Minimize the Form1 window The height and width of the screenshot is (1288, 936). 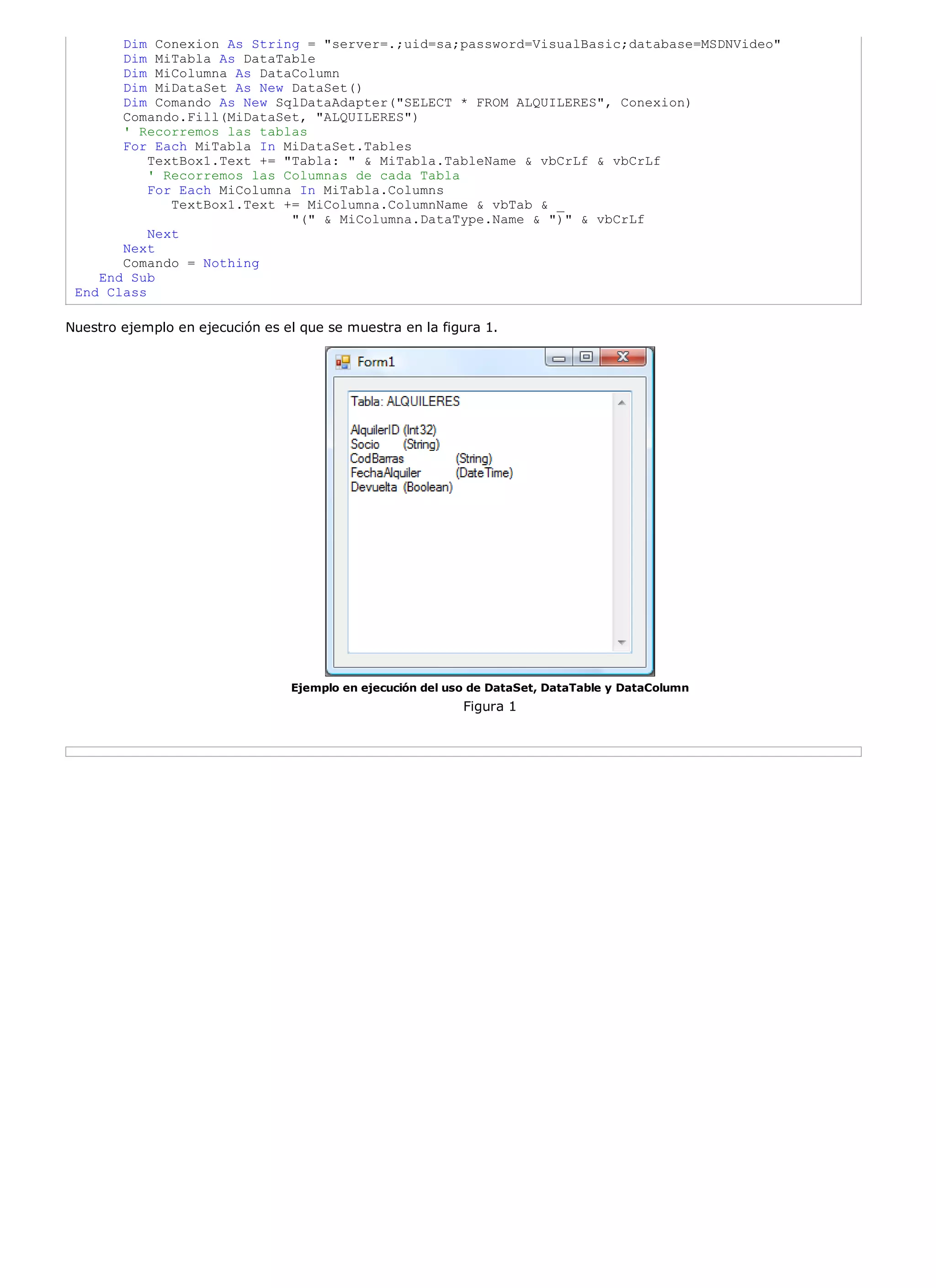(559, 358)
